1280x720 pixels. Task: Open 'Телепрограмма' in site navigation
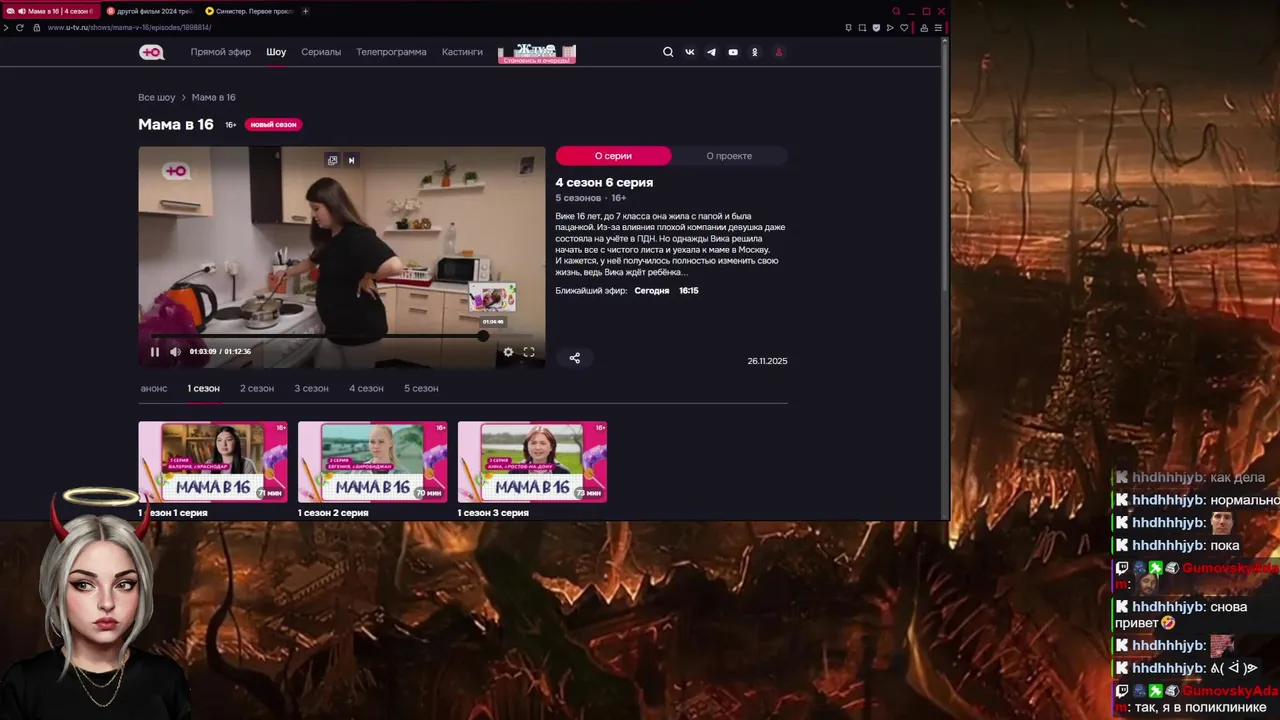point(391,52)
